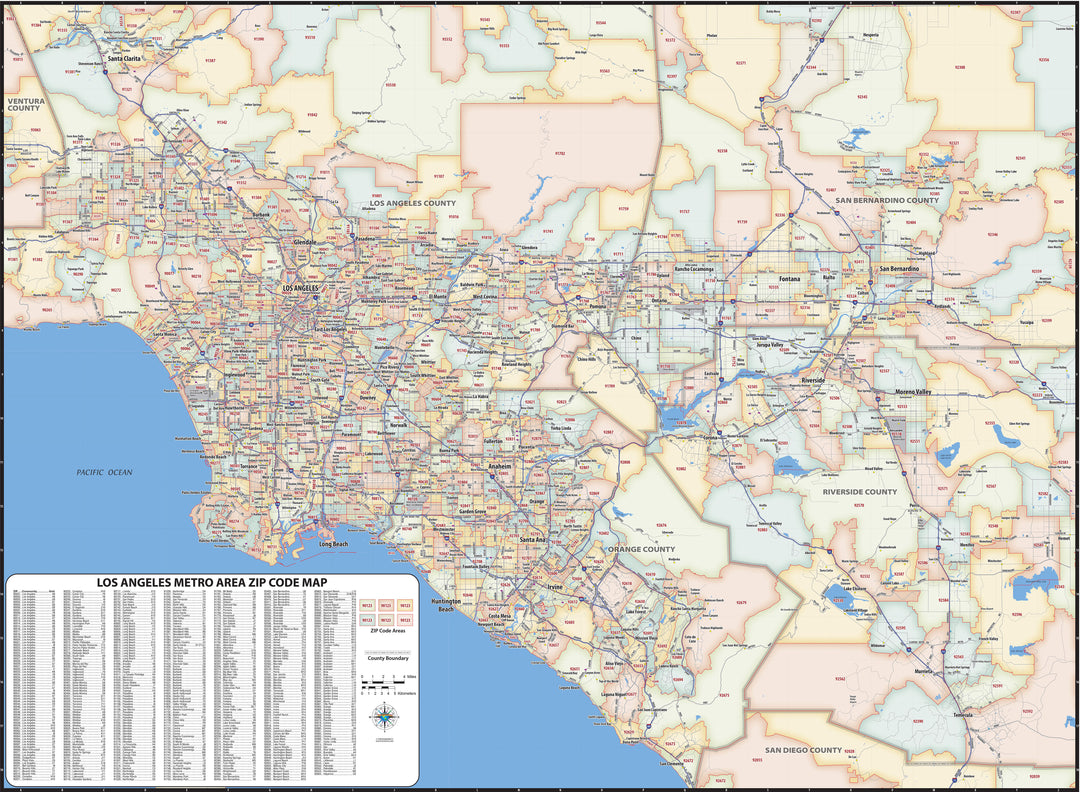The image size is (1080, 792).
Task: Click the publisher logo below the compass rose
Action: tap(384, 738)
